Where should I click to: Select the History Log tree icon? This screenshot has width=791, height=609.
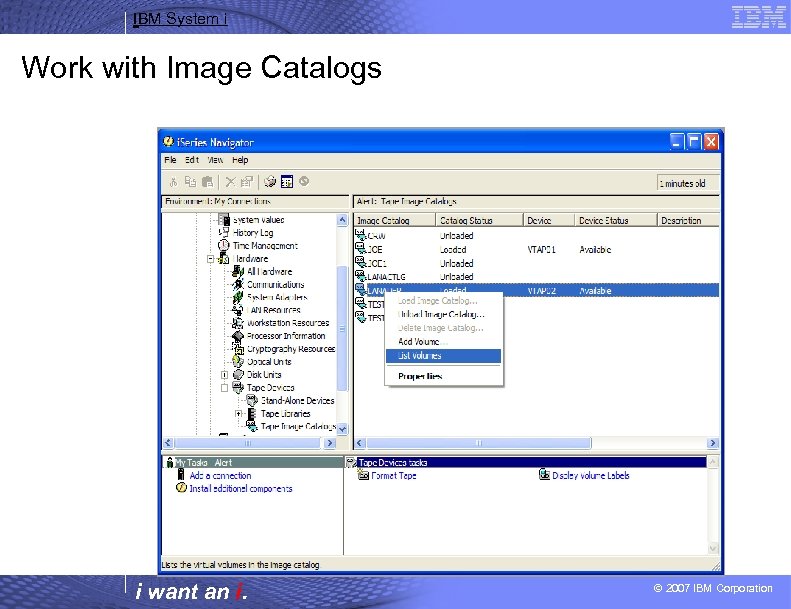point(224,233)
